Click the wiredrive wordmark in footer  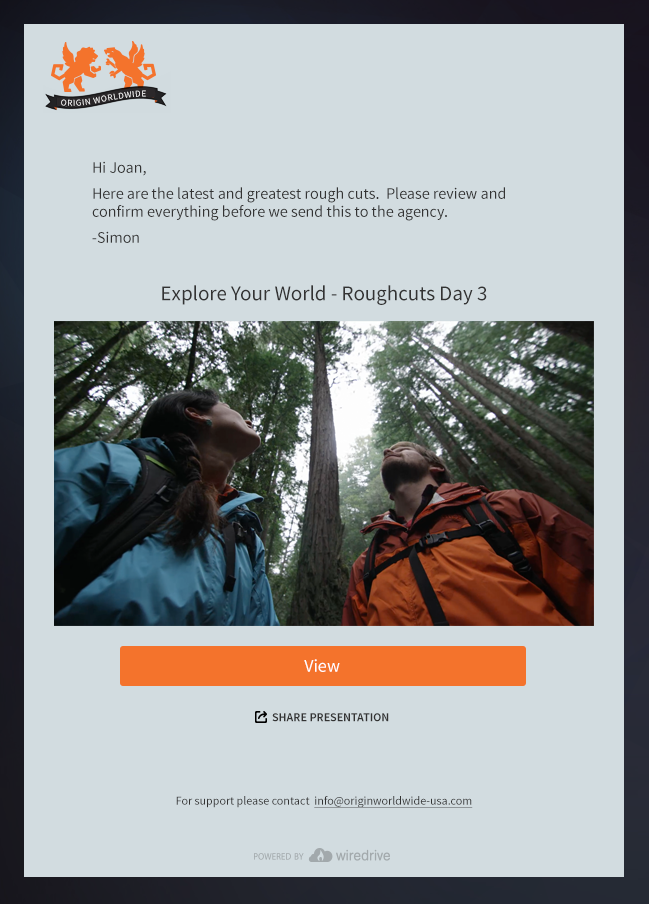(x=363, y=856)
